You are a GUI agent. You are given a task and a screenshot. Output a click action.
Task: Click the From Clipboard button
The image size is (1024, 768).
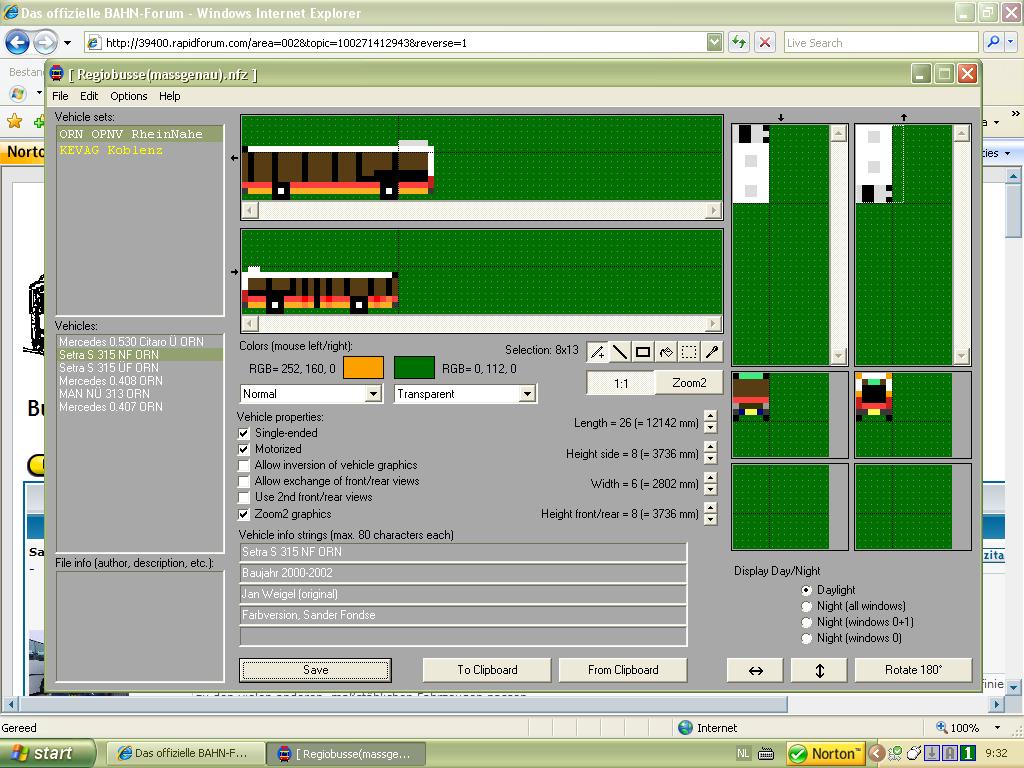[623, 670]
